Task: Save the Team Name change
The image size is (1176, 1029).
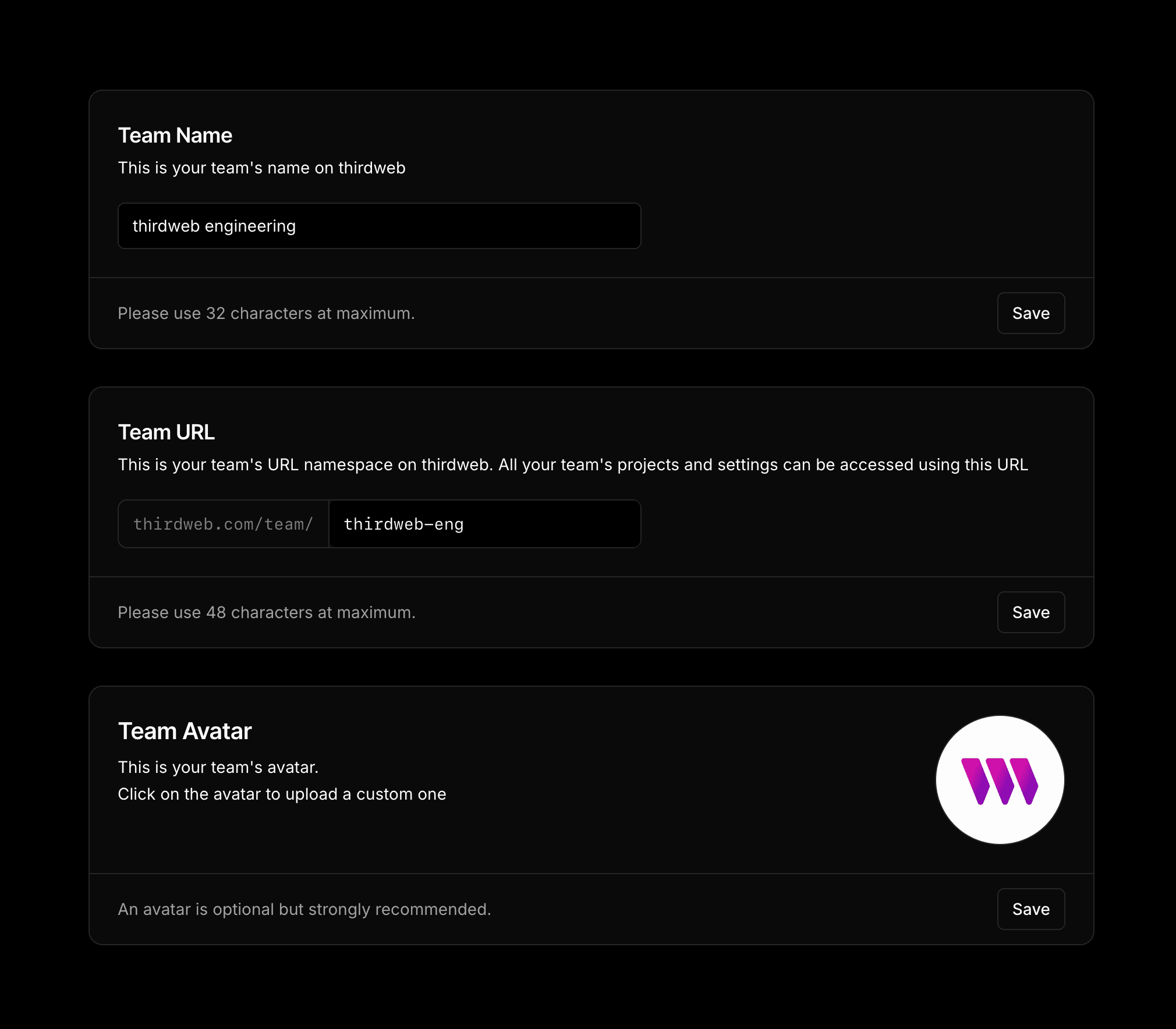Action: [1030, 313]
